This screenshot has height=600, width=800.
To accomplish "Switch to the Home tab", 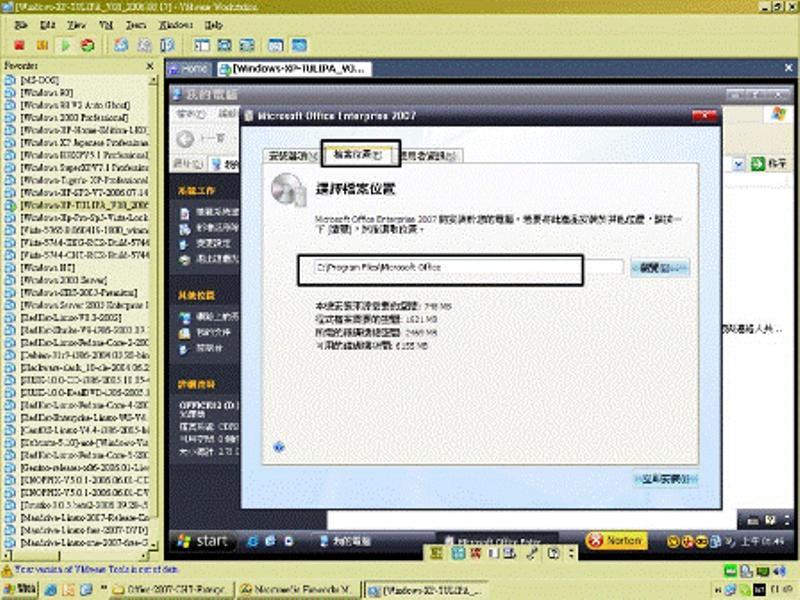I will [x=190, y=69].
